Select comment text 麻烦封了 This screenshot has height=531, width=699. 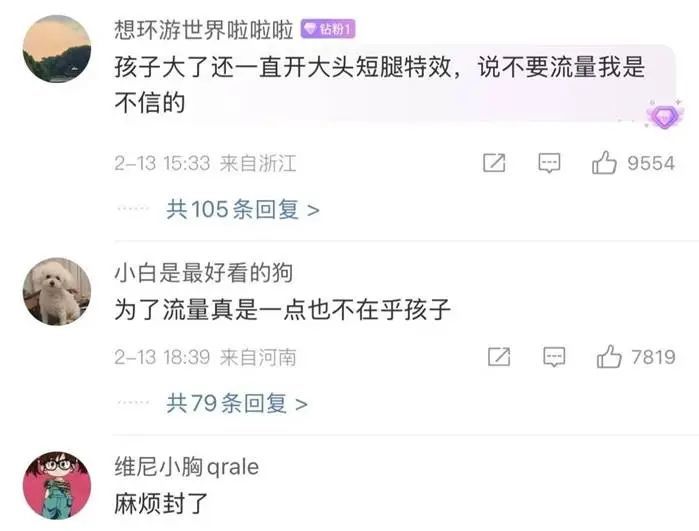161,504
